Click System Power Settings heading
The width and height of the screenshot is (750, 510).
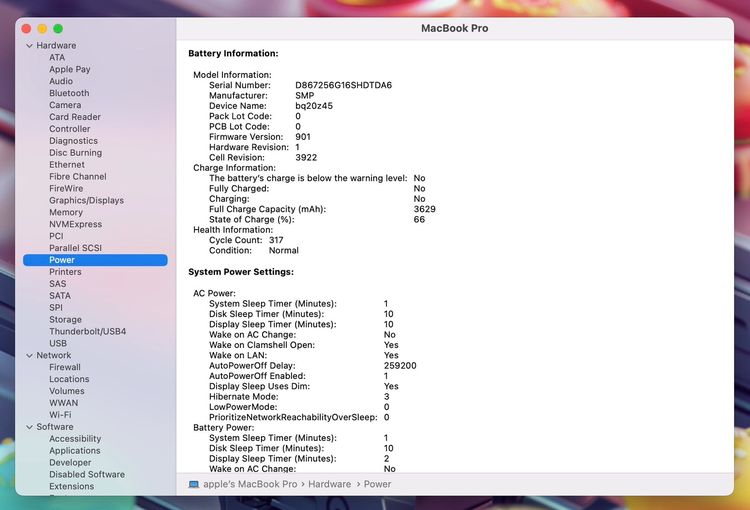point(241,272)
